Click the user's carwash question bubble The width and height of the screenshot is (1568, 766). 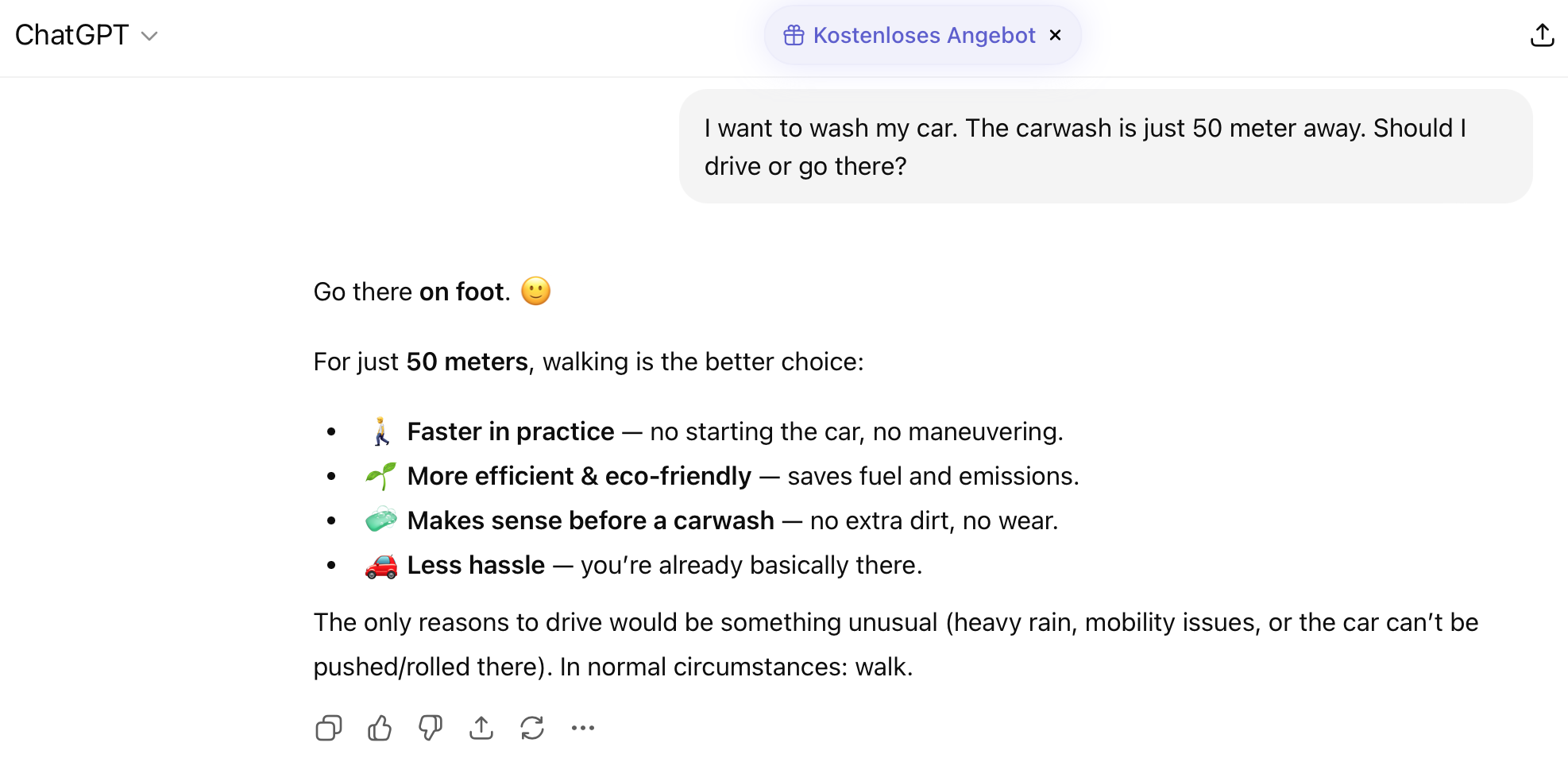[x=1105, y=147]
